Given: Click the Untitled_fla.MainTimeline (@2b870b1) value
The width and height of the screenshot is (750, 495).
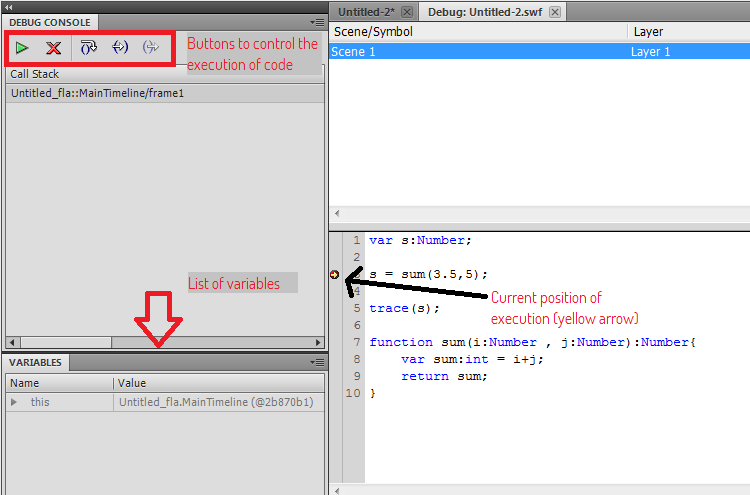Looking at the screenshot, I should click(216, 402).
